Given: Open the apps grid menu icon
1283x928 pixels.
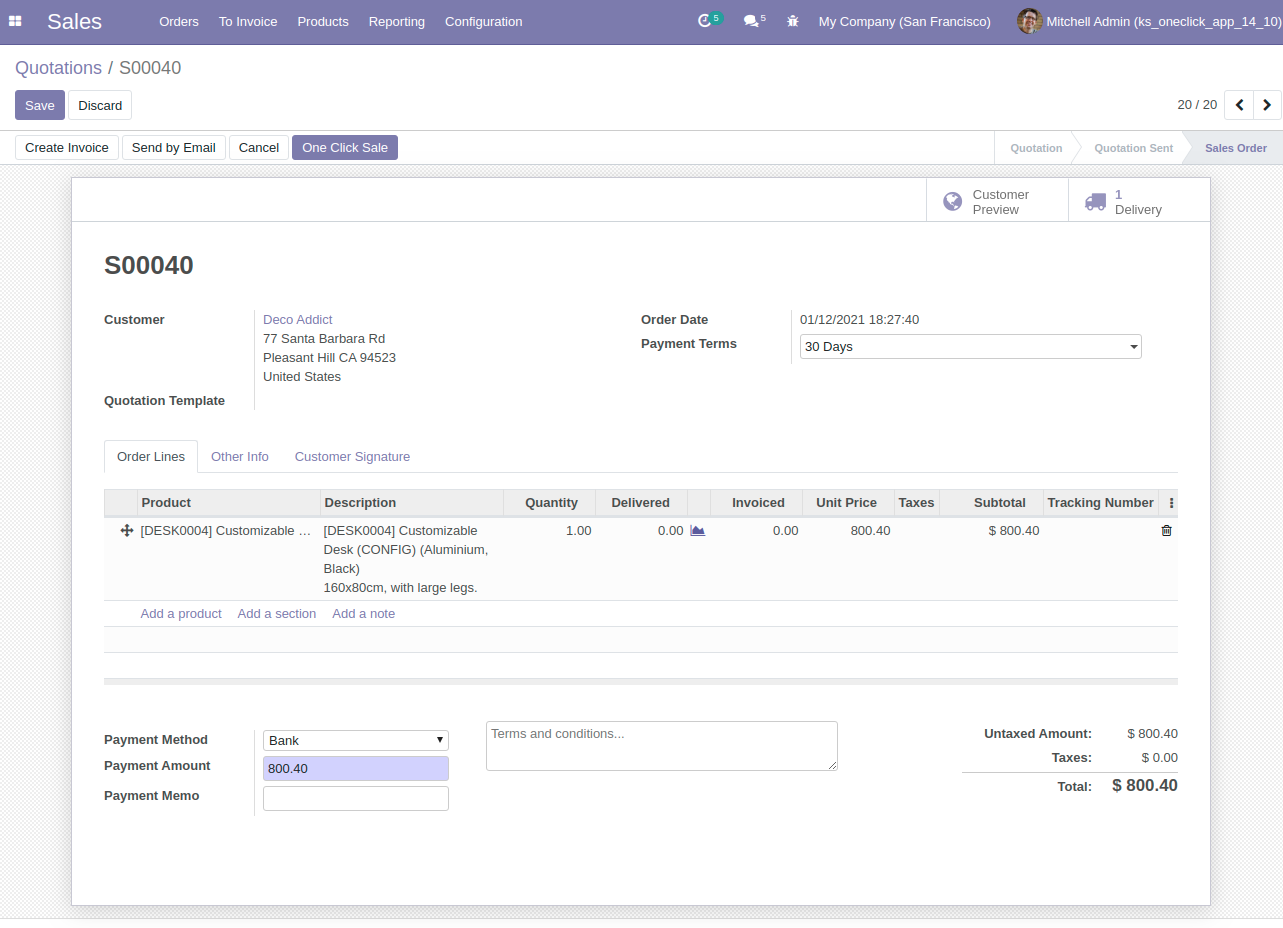Looking at the screenshot, I should pos(15,21).
